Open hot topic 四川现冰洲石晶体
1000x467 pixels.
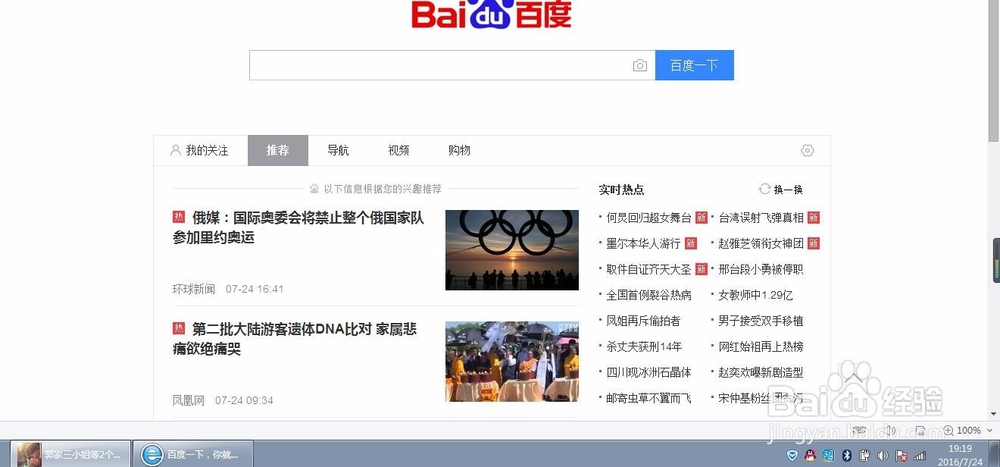(x=649, y=372)
